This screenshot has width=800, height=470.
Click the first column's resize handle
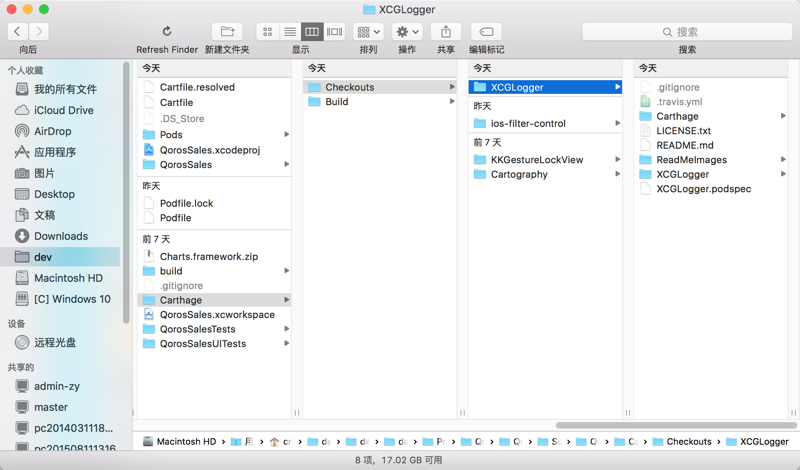click(297, 413)
